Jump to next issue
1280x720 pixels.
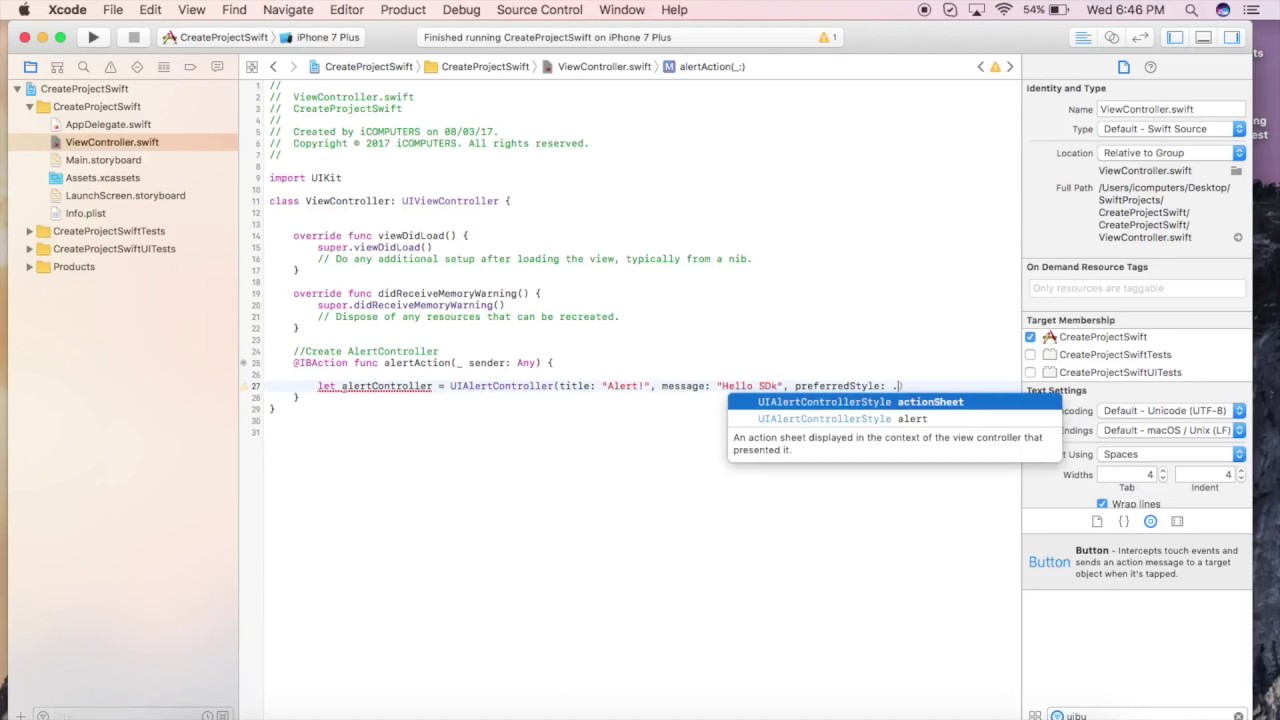point(1010,67)
